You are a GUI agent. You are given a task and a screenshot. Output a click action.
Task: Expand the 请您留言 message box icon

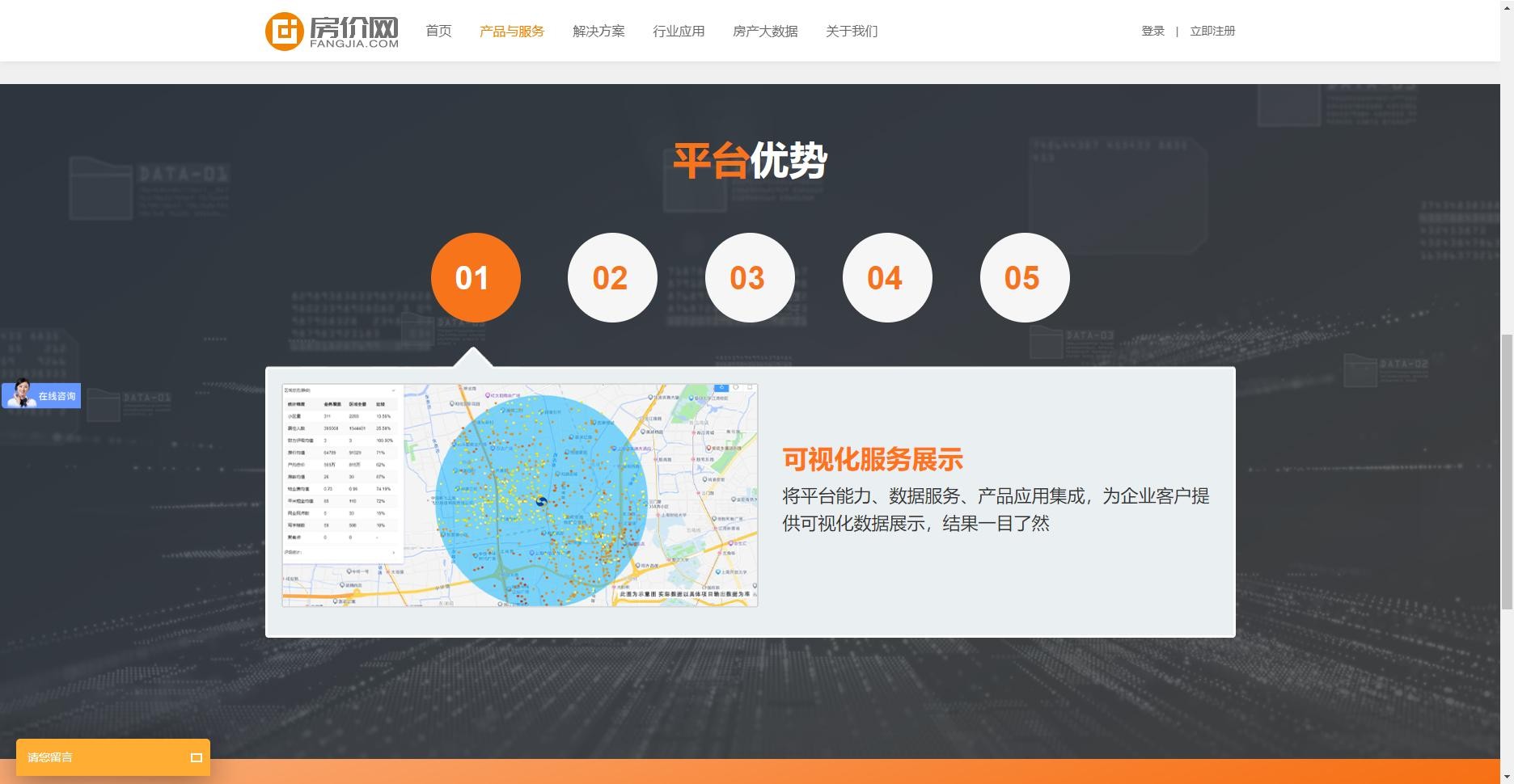(196, 757)
